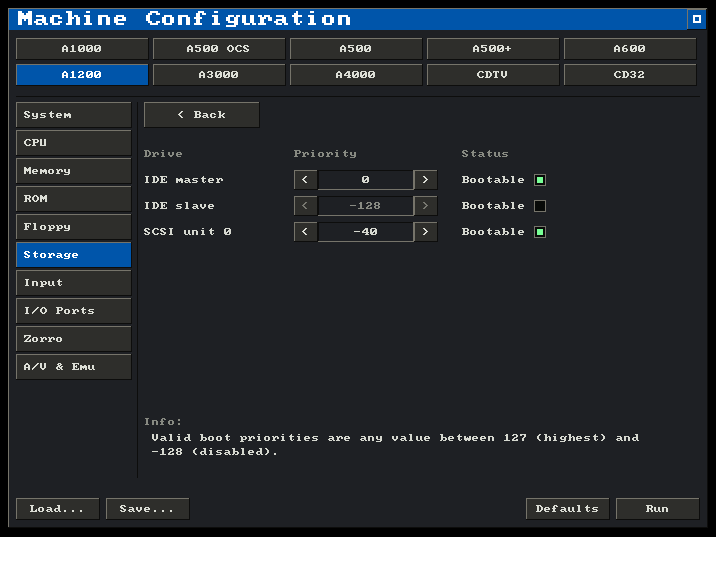
Task: Select the A4000 machine model
Action: (356, 75)
